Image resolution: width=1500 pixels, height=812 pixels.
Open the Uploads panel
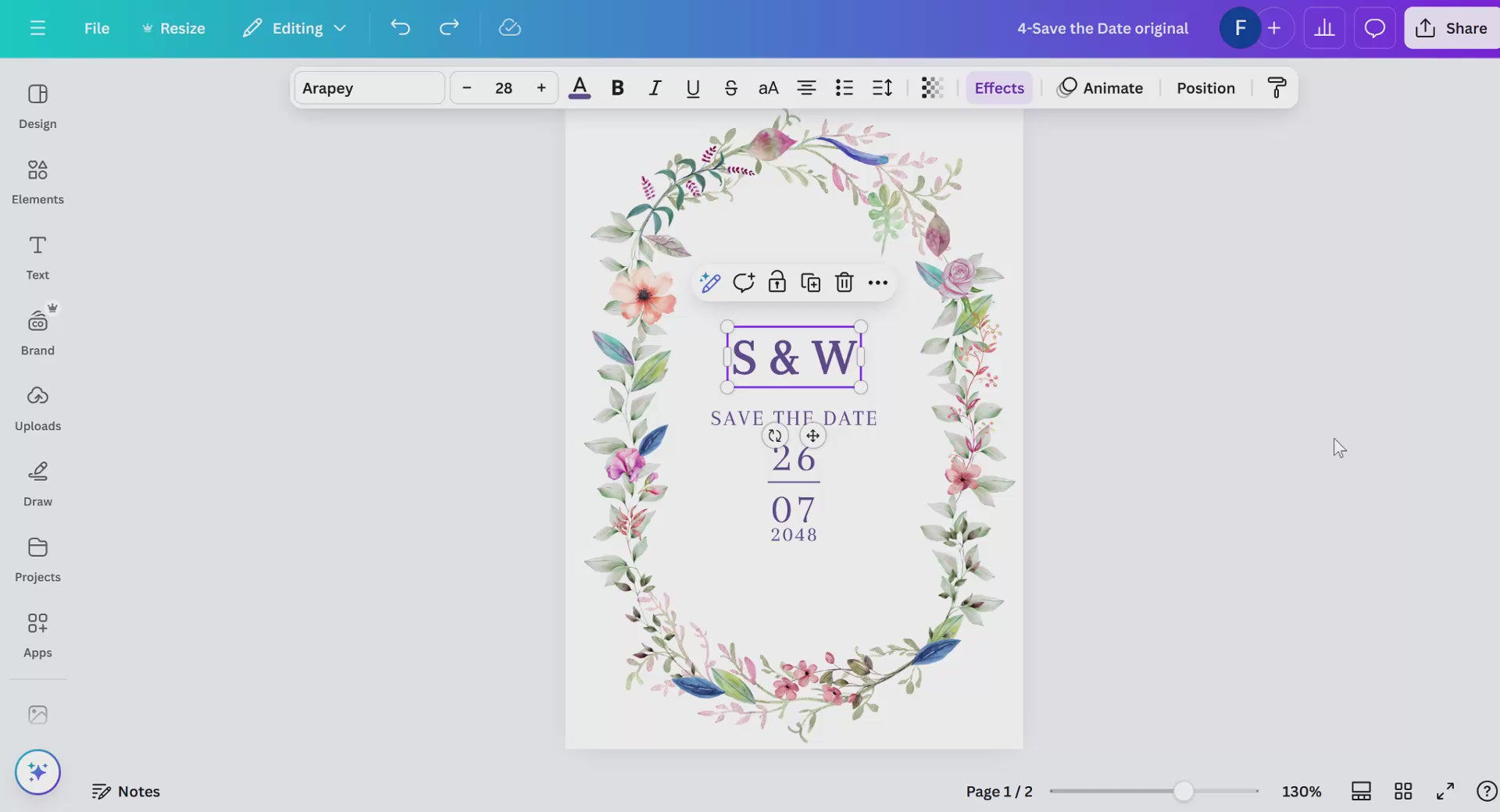(37, 408)
